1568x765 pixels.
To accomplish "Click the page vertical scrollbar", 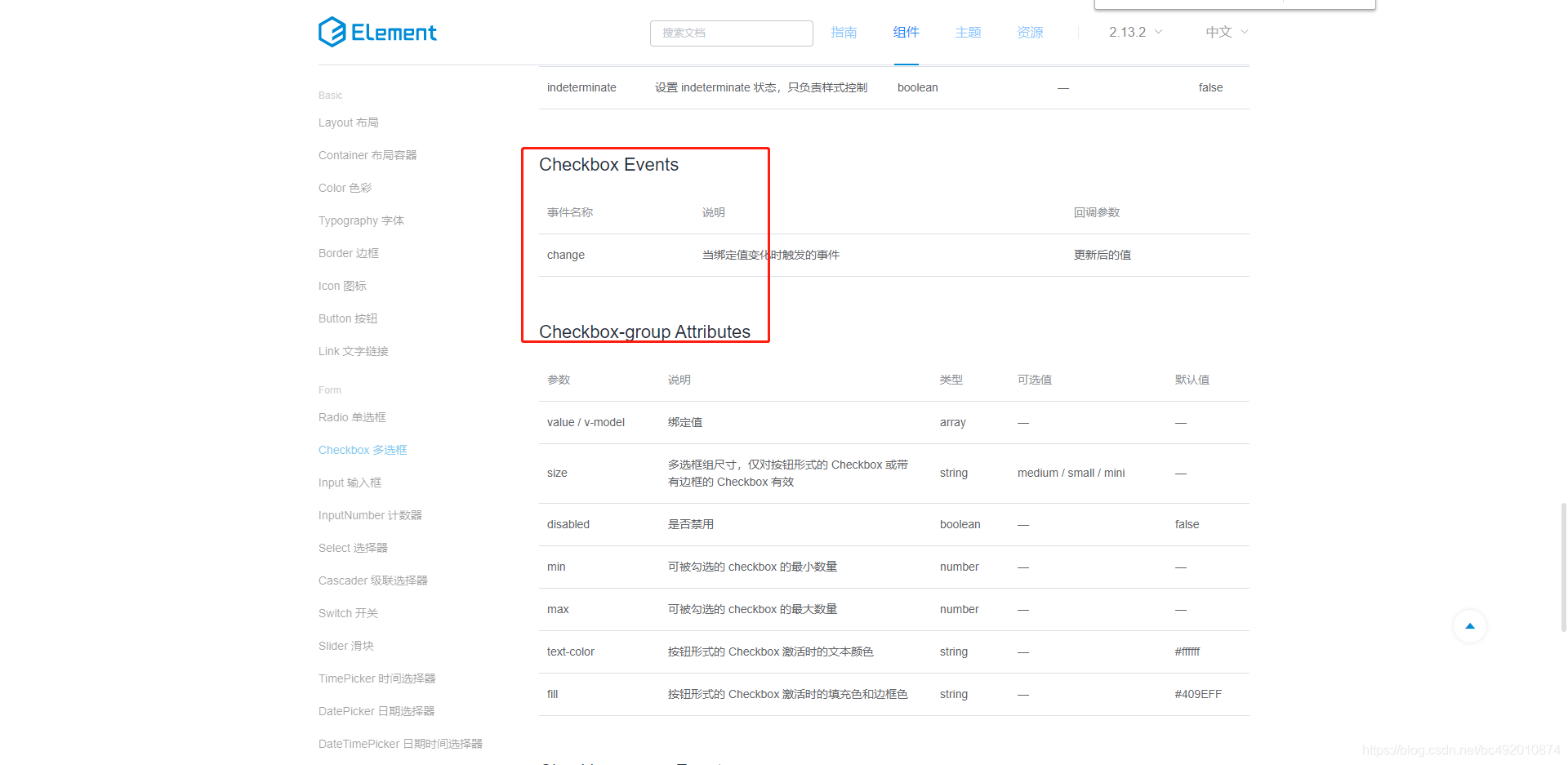I will [x=1563, y=567].
